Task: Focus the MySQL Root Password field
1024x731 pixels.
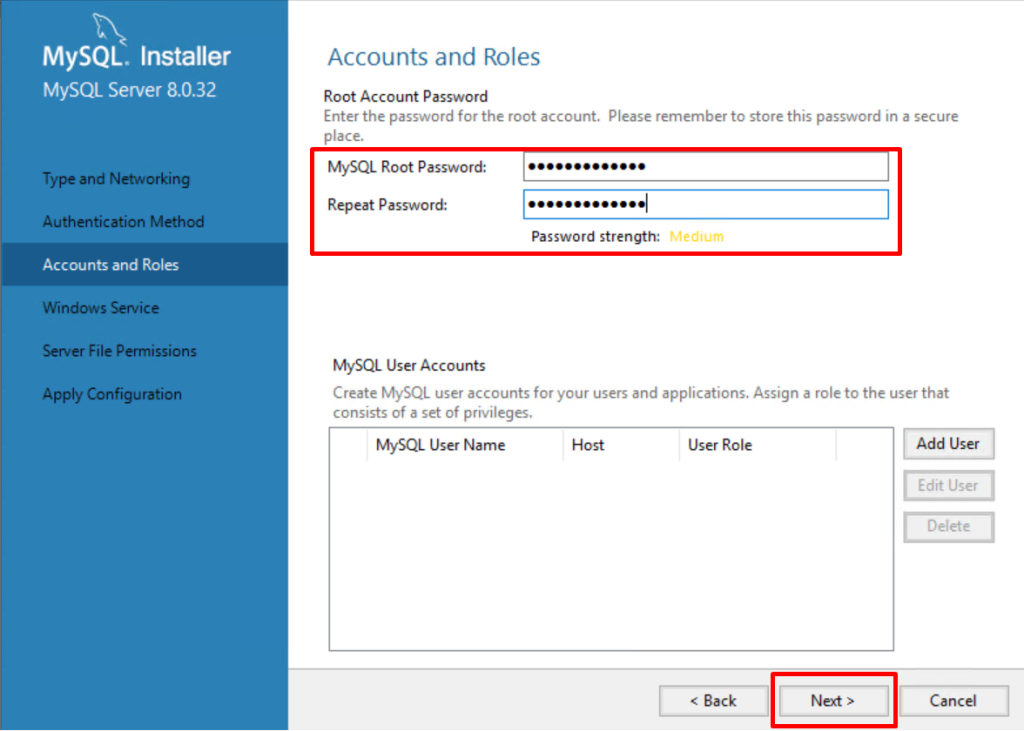Action: (705, 167)
